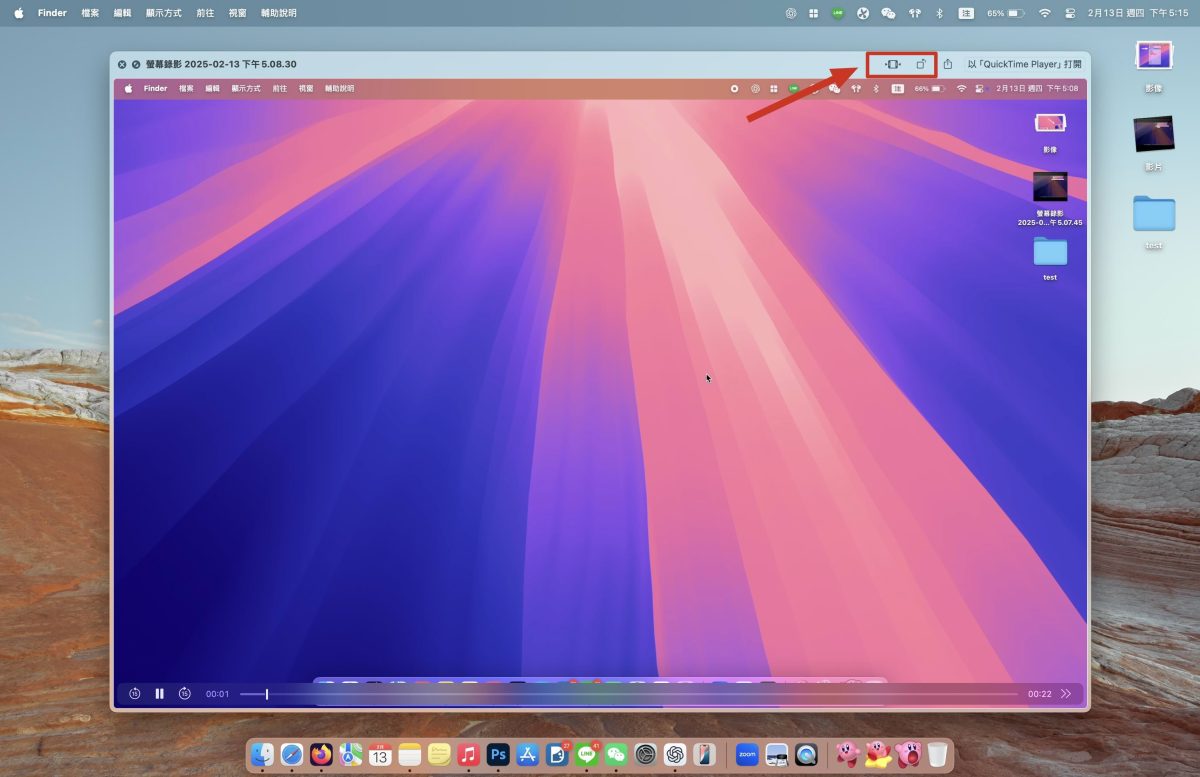Open Maps from the Dock
Screen dimensions: 1200x777
coord(350,754)
